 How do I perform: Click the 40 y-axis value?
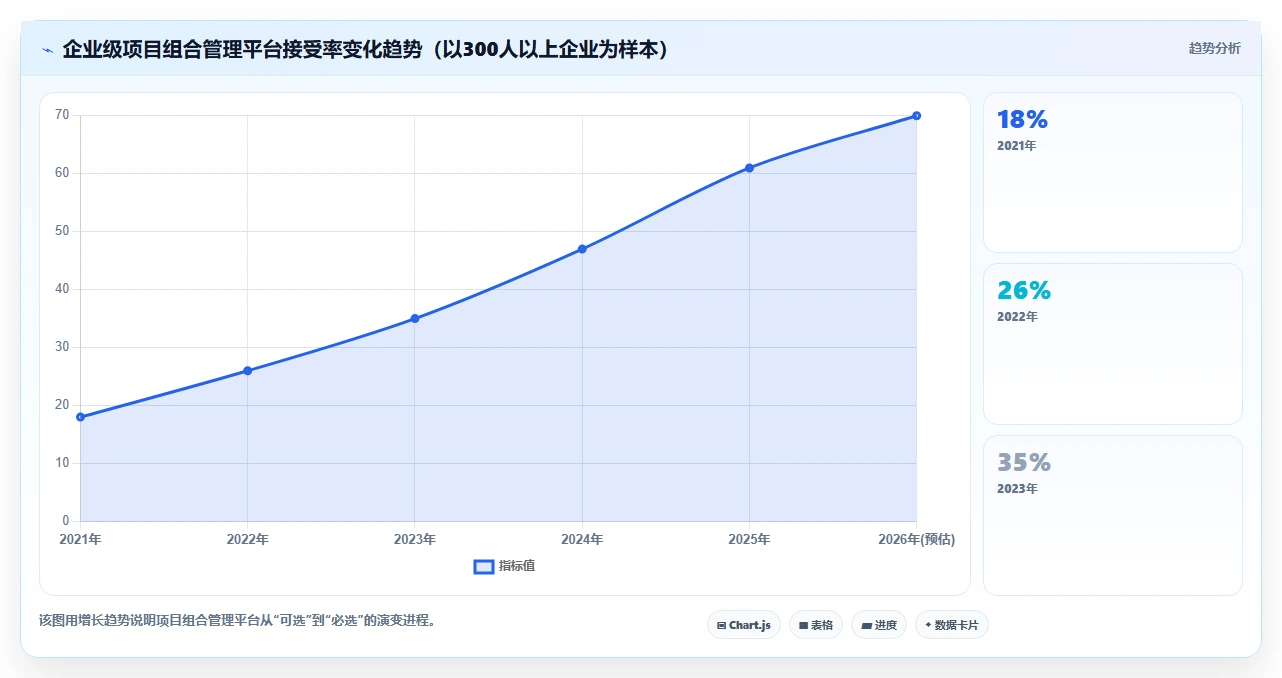tap(62, 289)
